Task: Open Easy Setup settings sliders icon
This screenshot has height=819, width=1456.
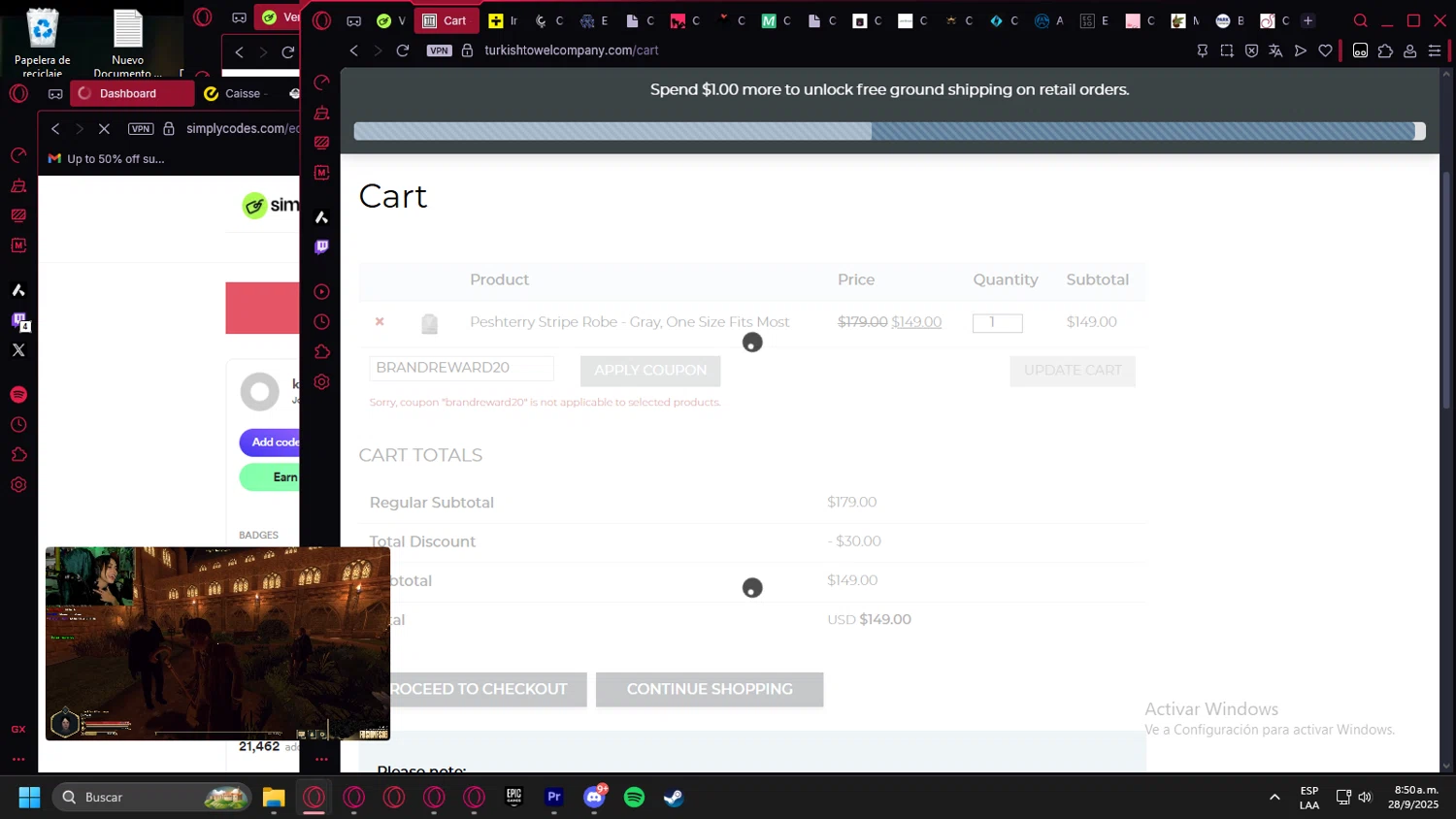Action: click(1435, 50)
